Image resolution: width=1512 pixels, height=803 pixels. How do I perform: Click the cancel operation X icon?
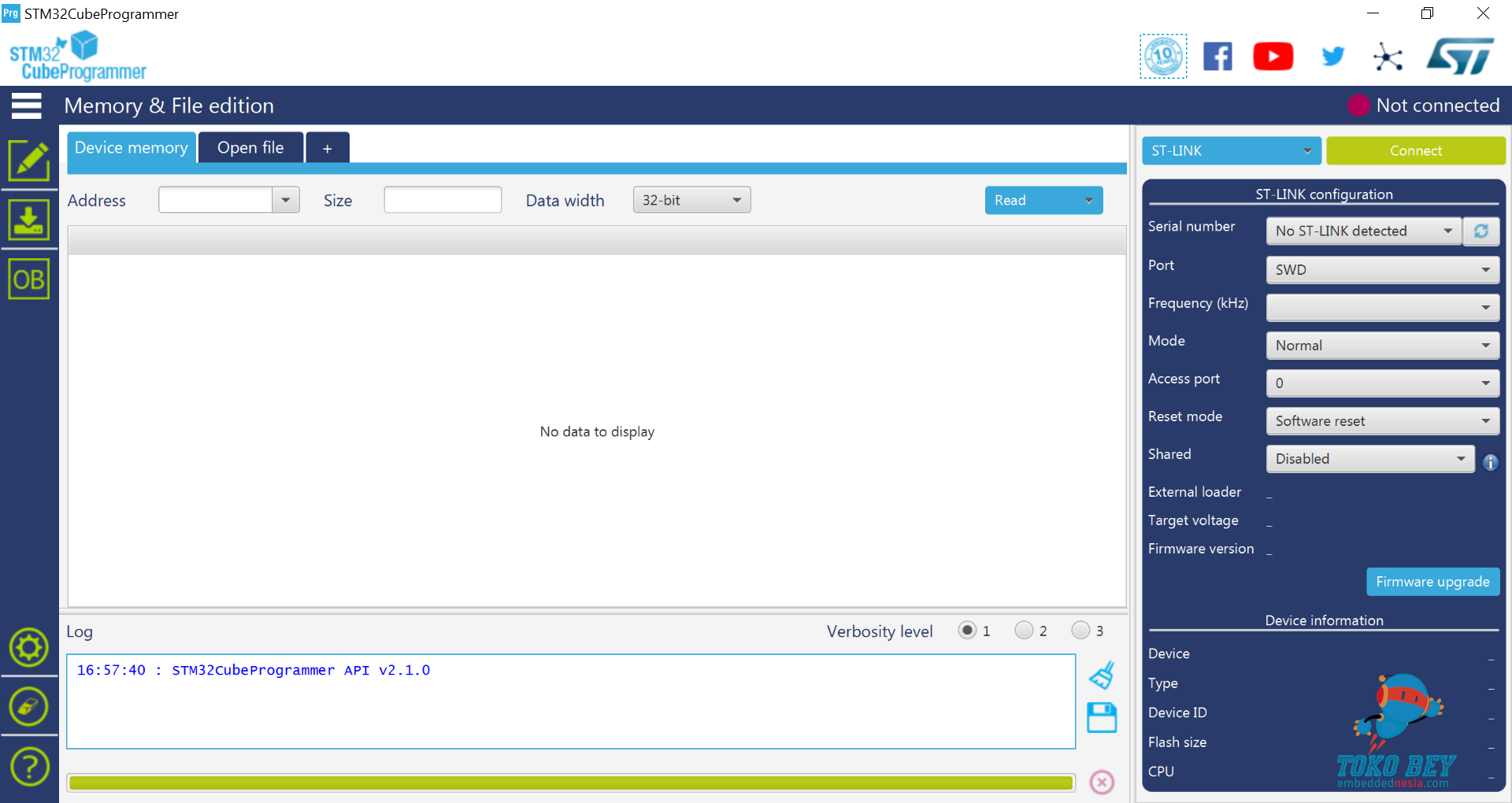coord(1102,782)
